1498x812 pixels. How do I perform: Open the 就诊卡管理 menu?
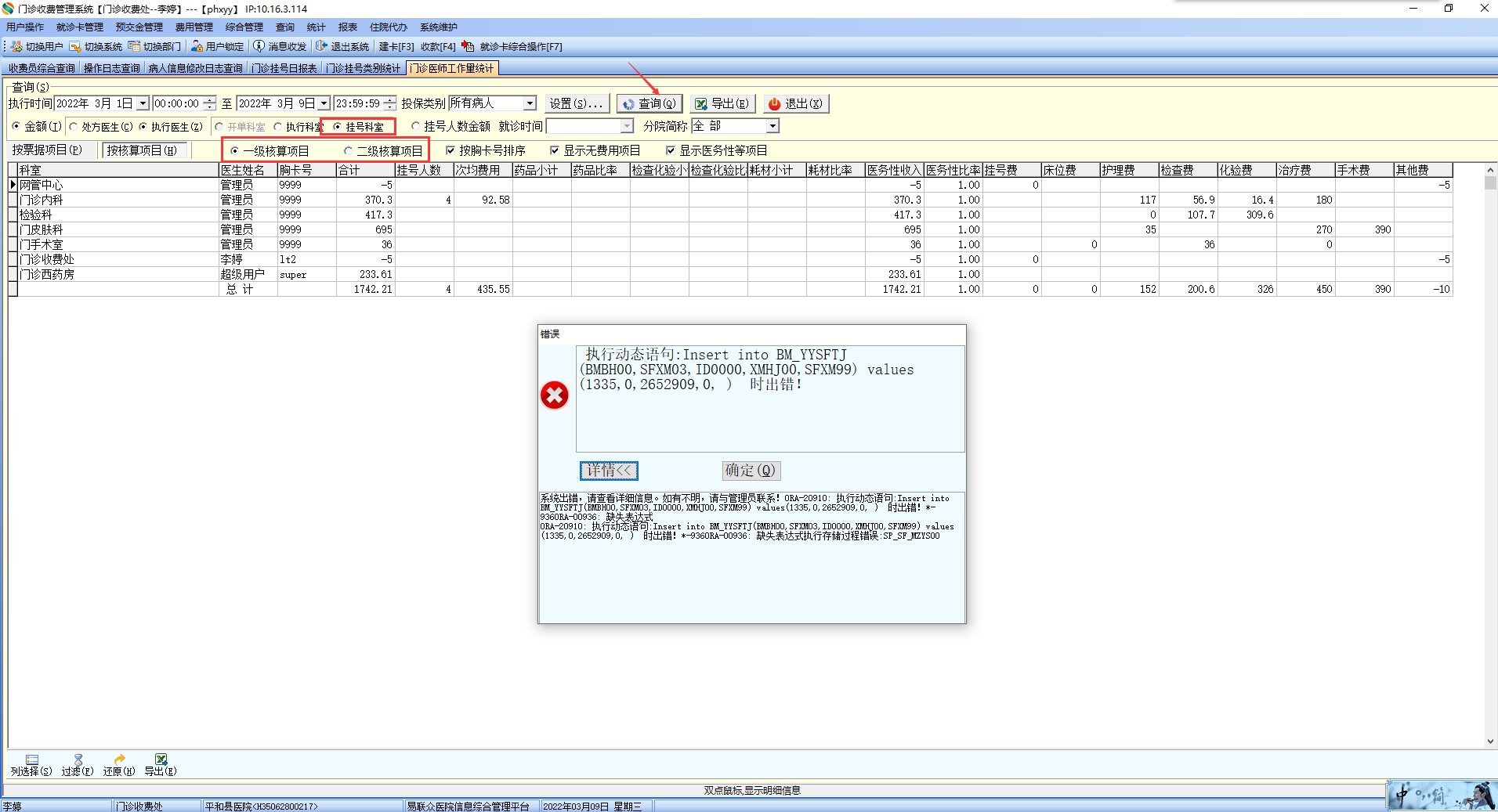pos(80,27)
